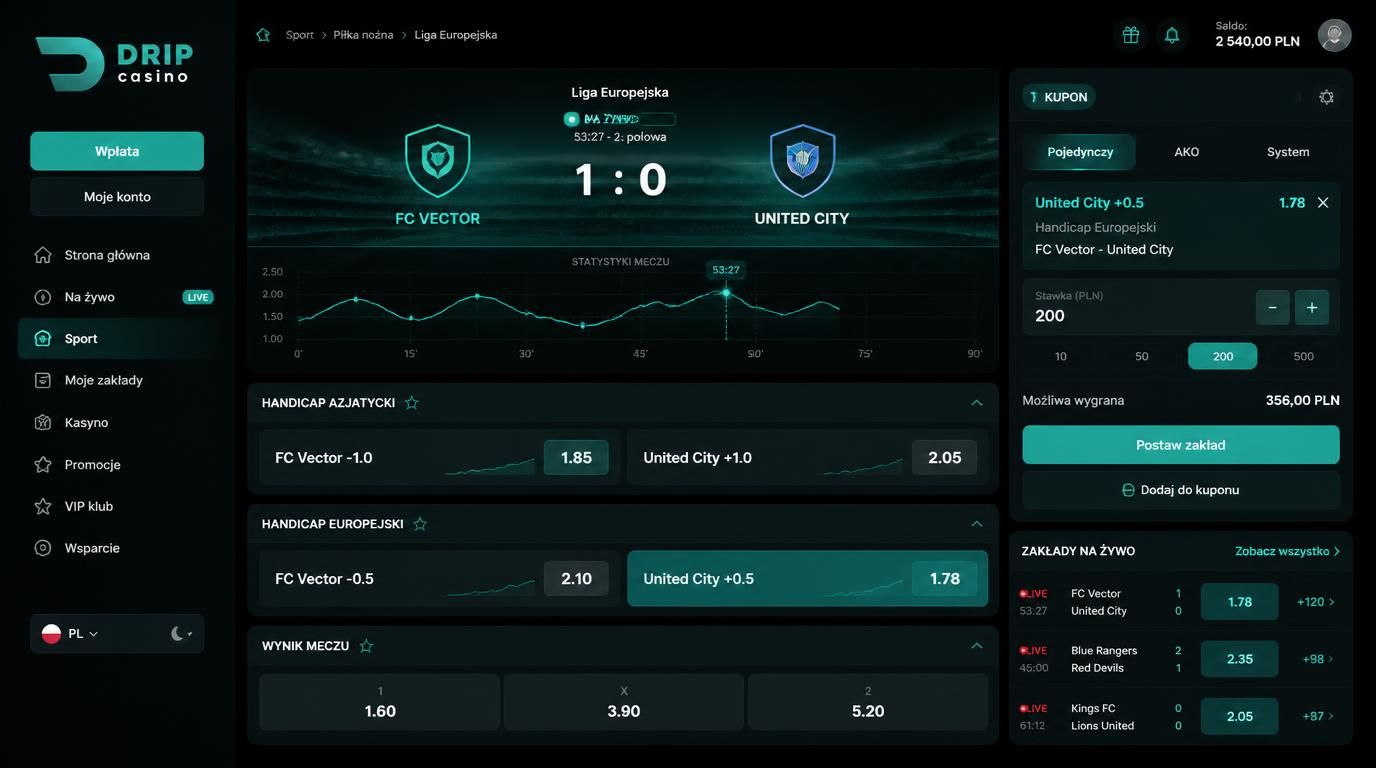
Task: Click the Wpłata deposit button
Action: click(x=117, y=151)
